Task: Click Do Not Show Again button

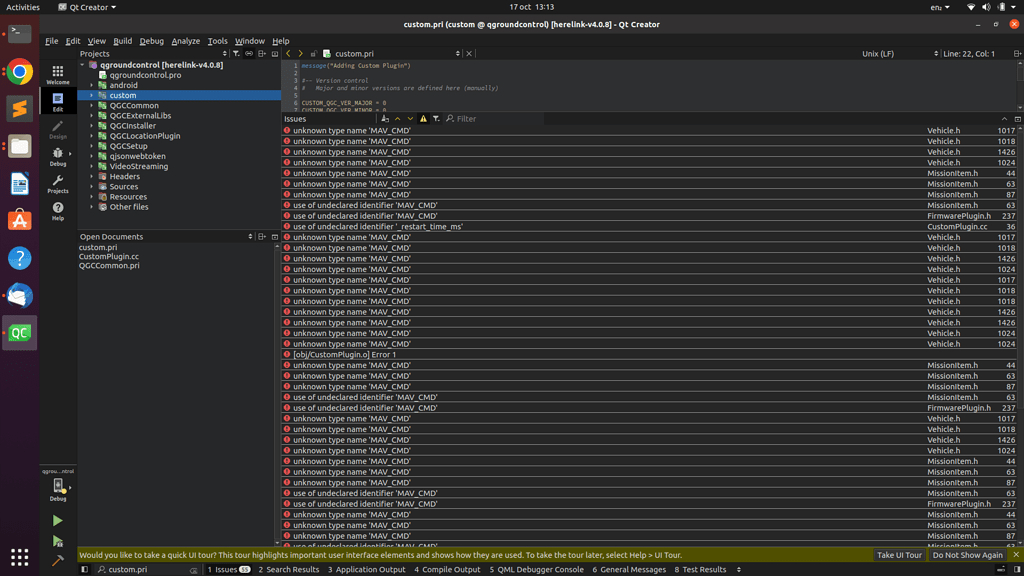Action: coord(967,555)
